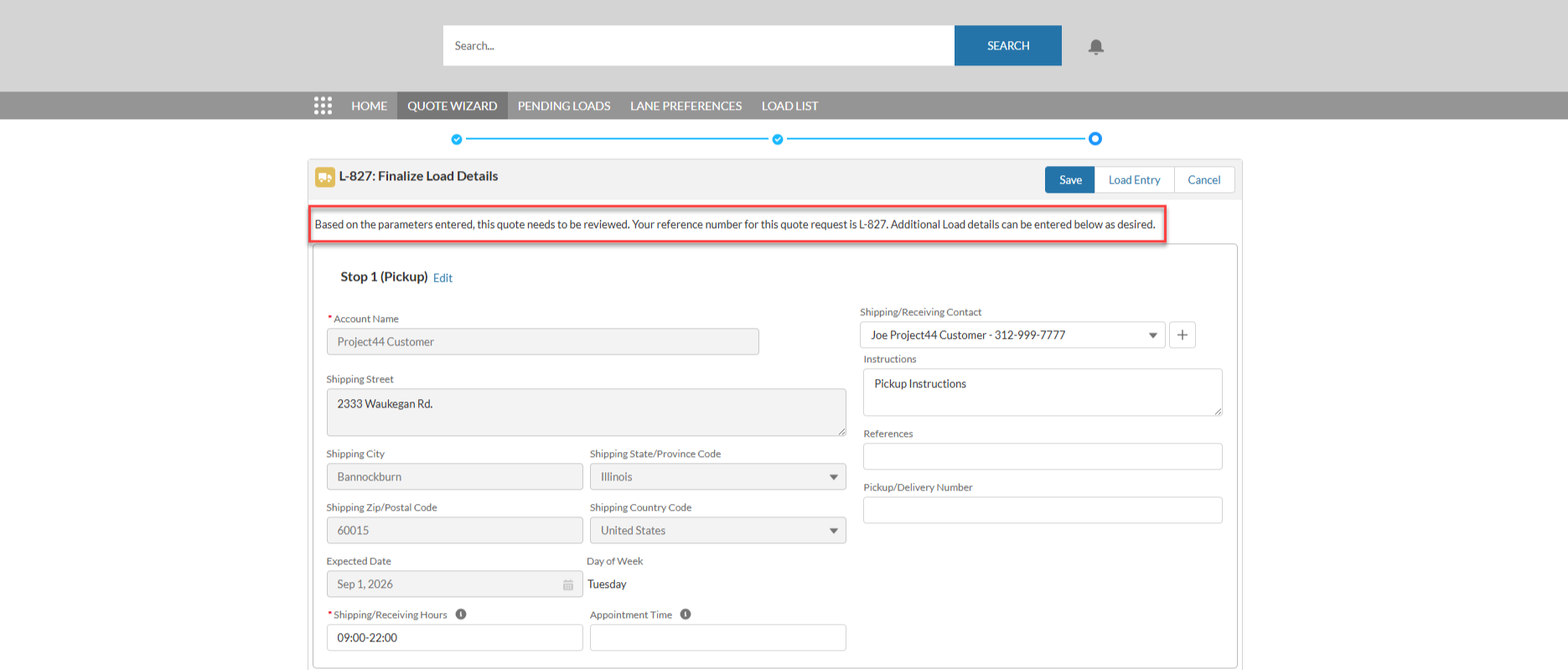Click the Shipping/Receiving Hours field
Image resolution: width=1568 pixels, height=670 pixels.
(455, 637)
